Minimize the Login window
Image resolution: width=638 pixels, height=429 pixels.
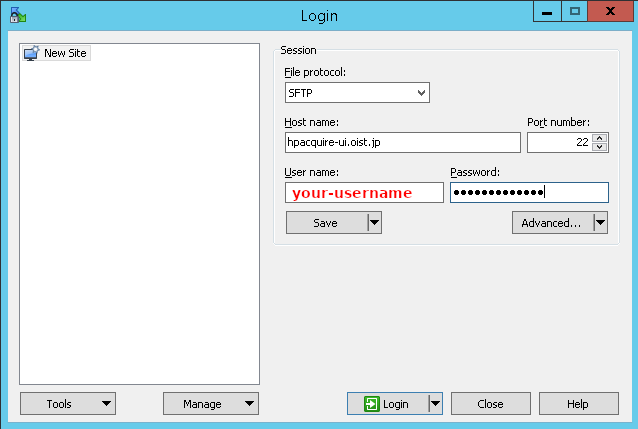[x=545, y=13]
